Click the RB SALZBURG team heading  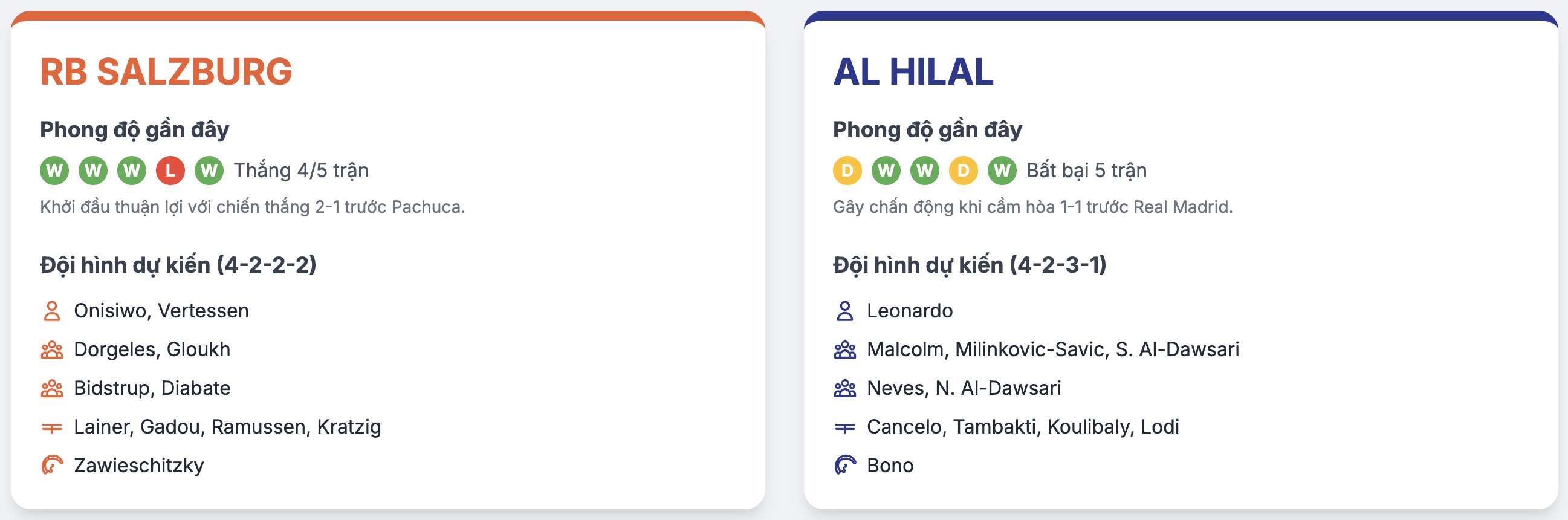[x=166, y=72]
